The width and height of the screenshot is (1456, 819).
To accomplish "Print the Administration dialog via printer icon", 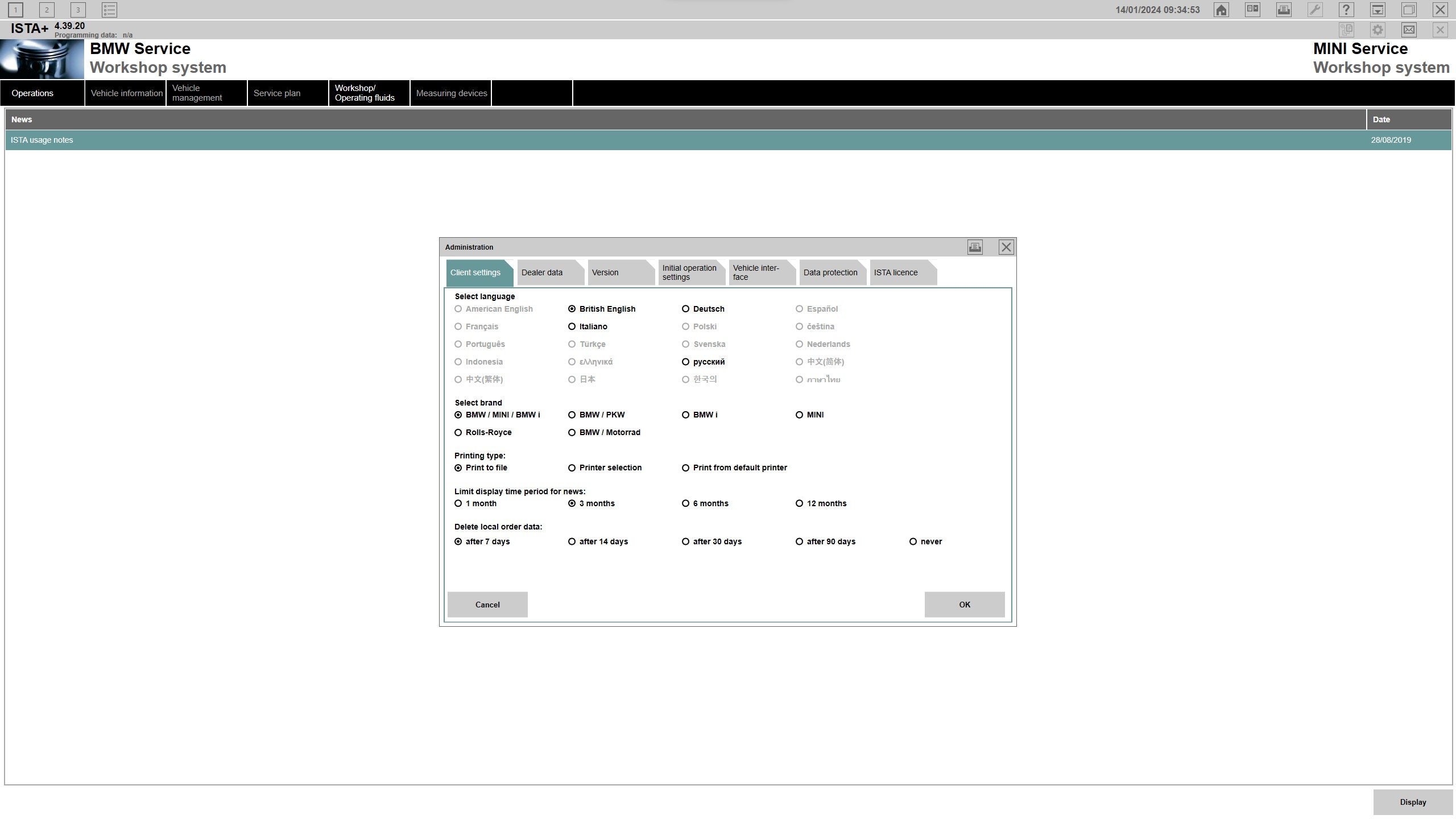I will (x=975, y=247).
